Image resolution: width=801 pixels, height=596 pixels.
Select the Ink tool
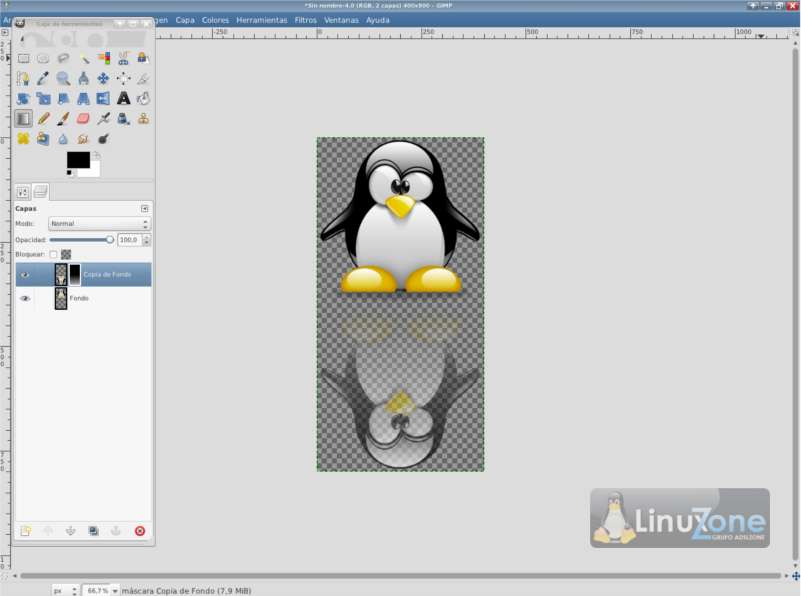point(124,118)
